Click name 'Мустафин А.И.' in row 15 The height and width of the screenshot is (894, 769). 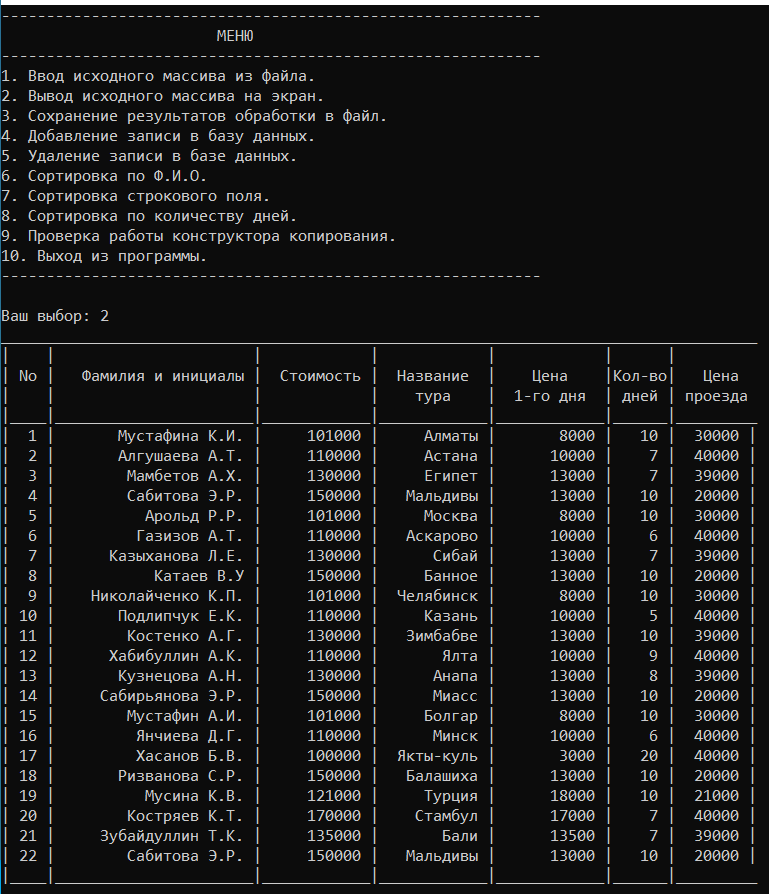(x=185, y=716)
